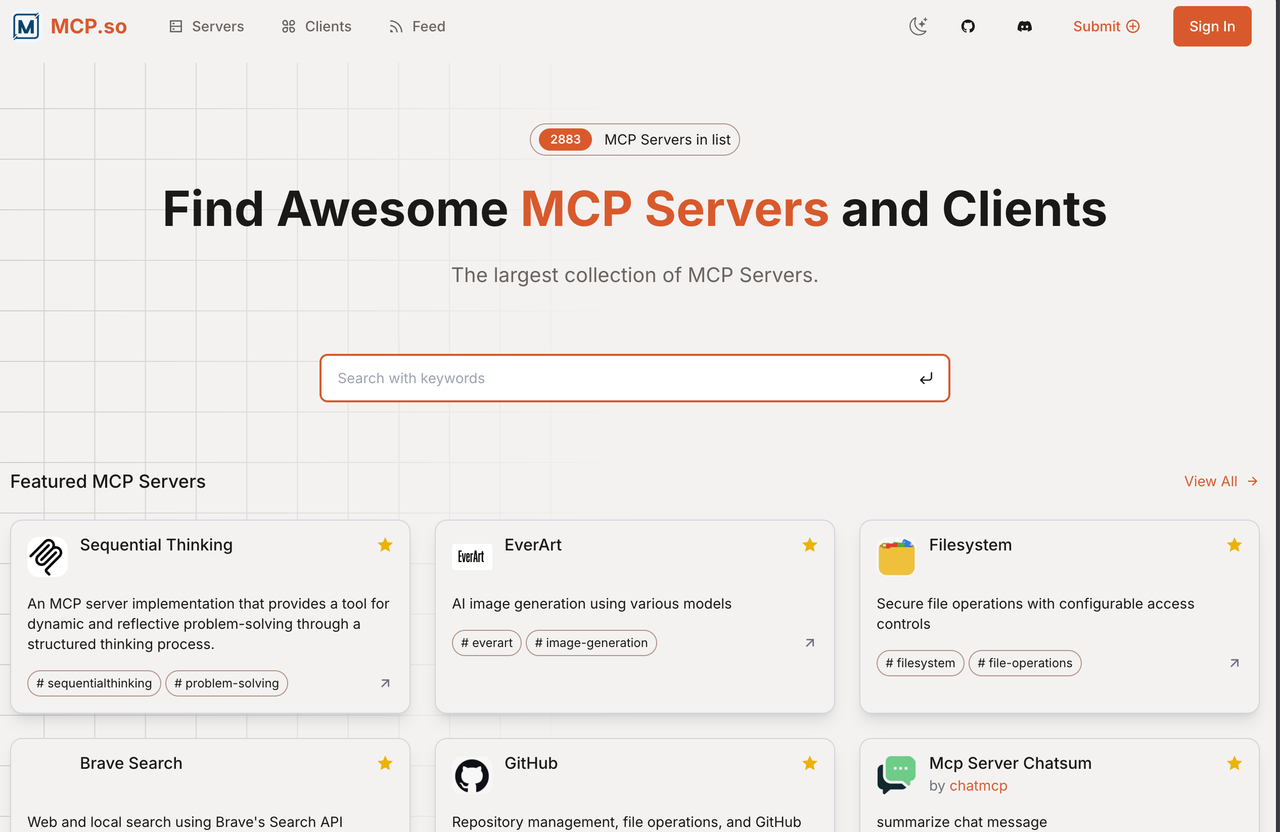The height and width of the screenshot is (832, 1280).
Task: Open external arrow on Sequential Thinking card
Action: click(x=385, y=683)
